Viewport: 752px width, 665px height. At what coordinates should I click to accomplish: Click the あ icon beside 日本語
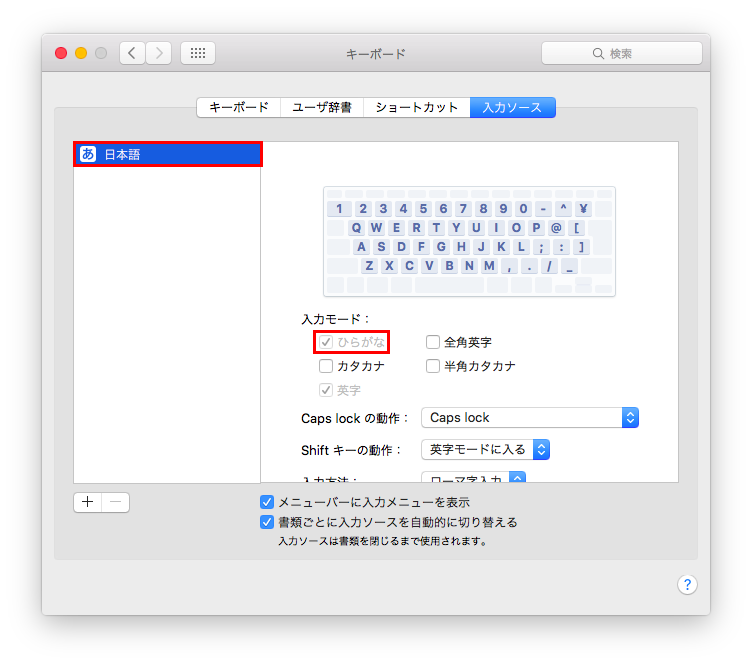click(x=88, y=154)
